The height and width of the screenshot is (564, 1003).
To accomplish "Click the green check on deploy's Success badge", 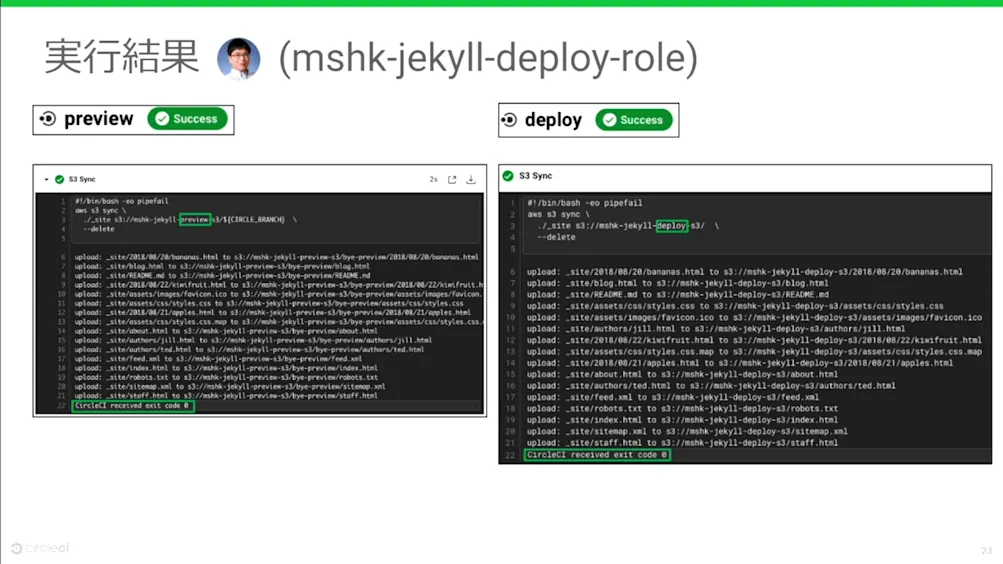I will [x=610, y=120].
